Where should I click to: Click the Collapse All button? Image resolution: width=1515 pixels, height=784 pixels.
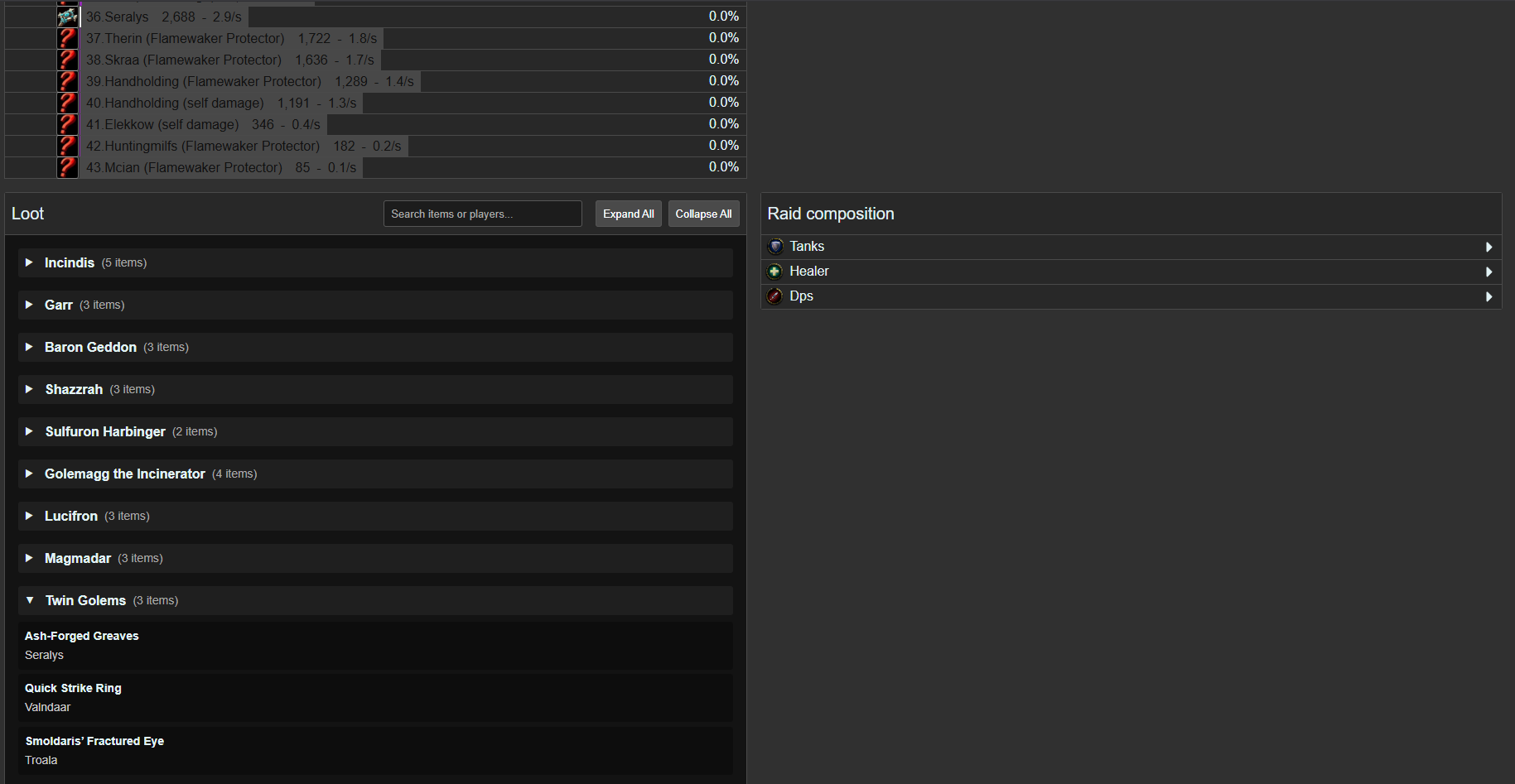click(x=704, y=214)
